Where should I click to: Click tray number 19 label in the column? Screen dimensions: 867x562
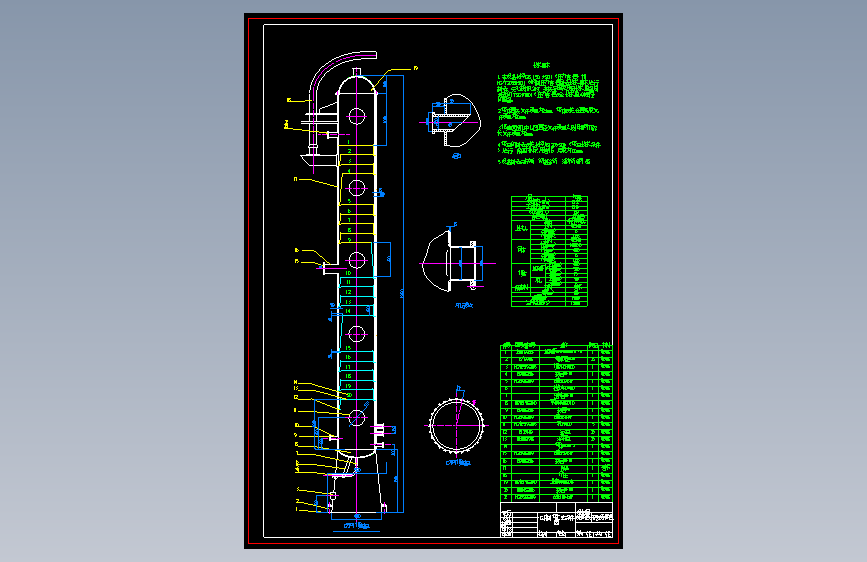(348, 386)
